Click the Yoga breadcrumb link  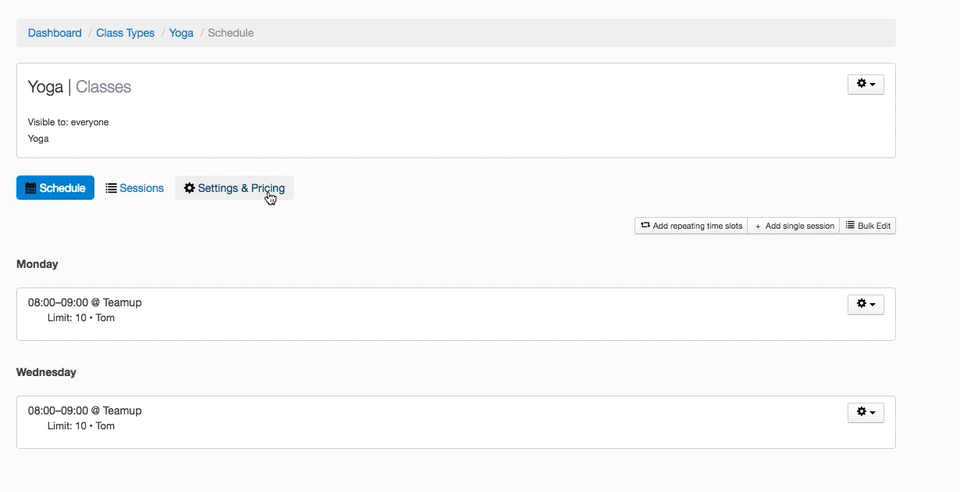181,33
